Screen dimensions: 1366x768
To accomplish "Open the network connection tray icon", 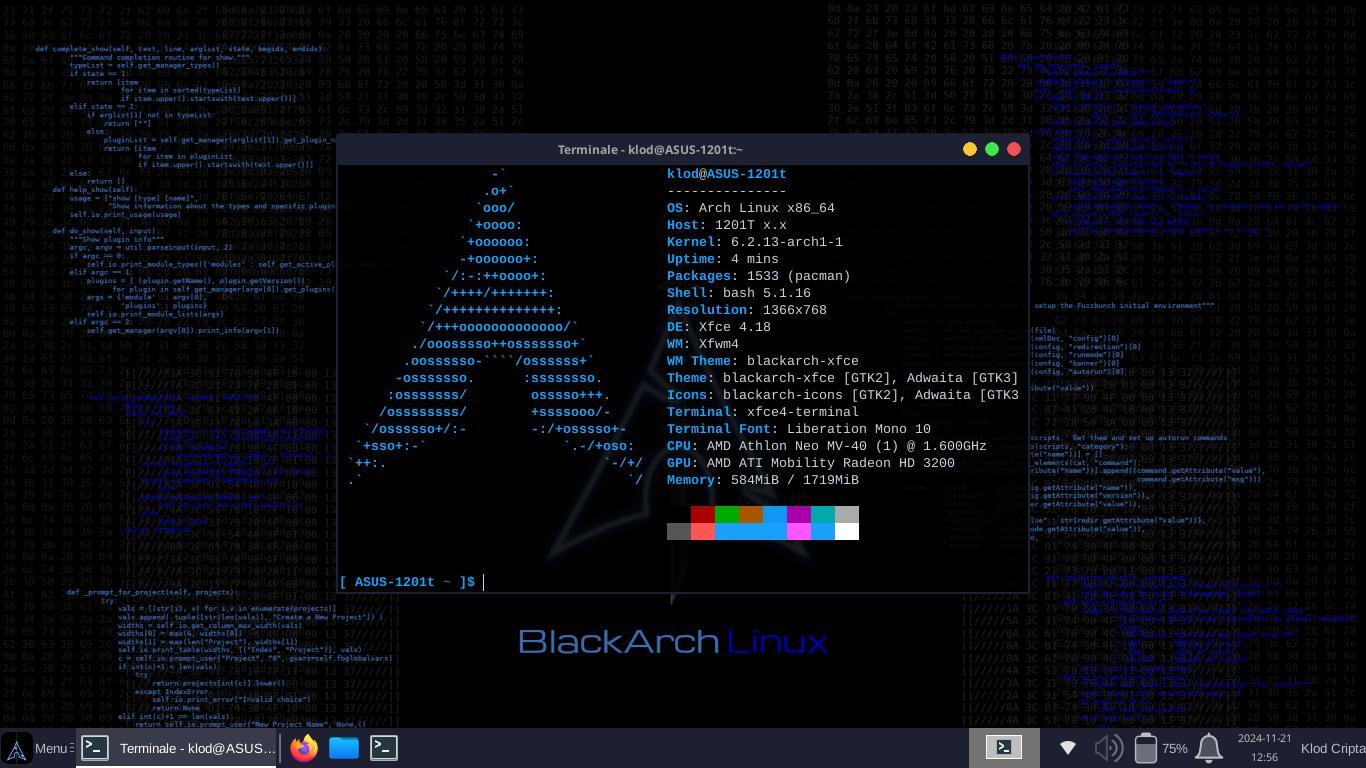I will (x=1067, y=748).
